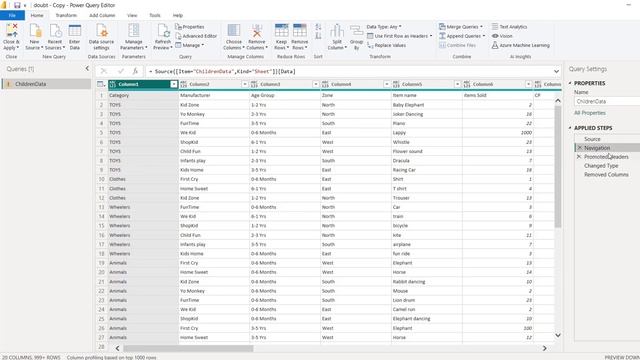Screen dimensions: 640x360
Task: Open Data source settings
Action: 101,31
